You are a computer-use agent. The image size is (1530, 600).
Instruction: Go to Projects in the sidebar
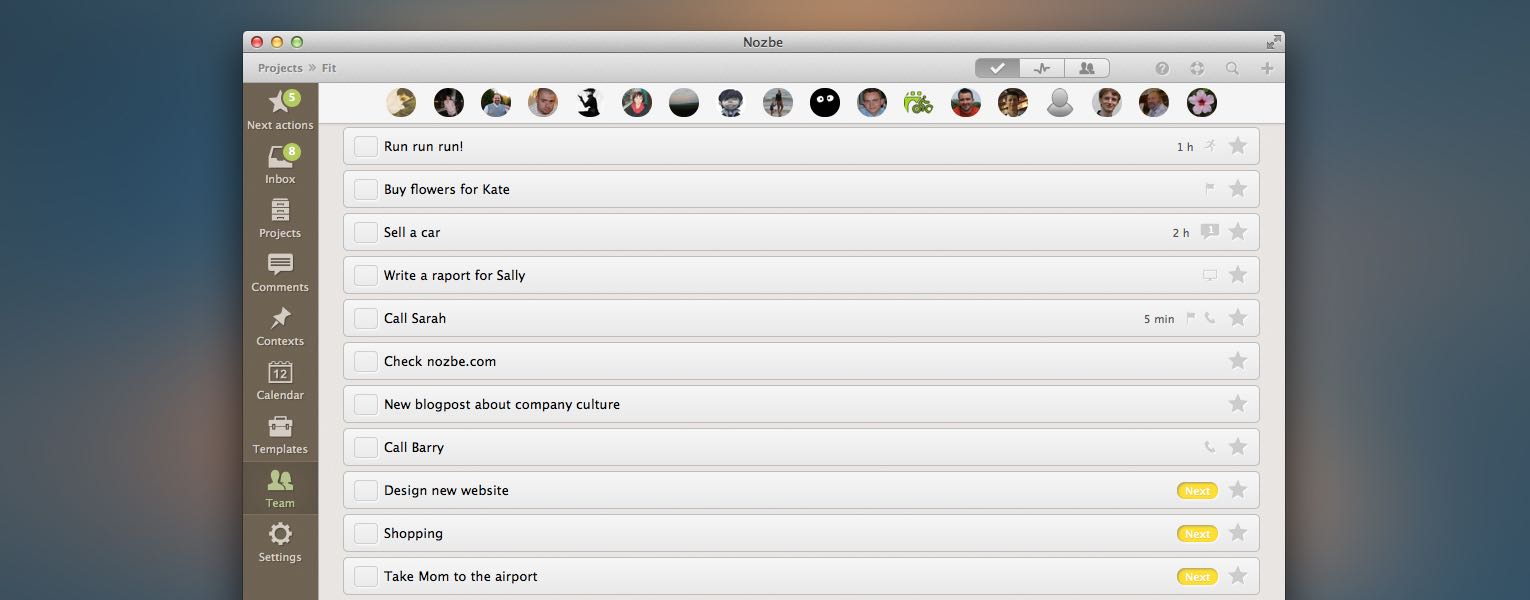point(280,219)
